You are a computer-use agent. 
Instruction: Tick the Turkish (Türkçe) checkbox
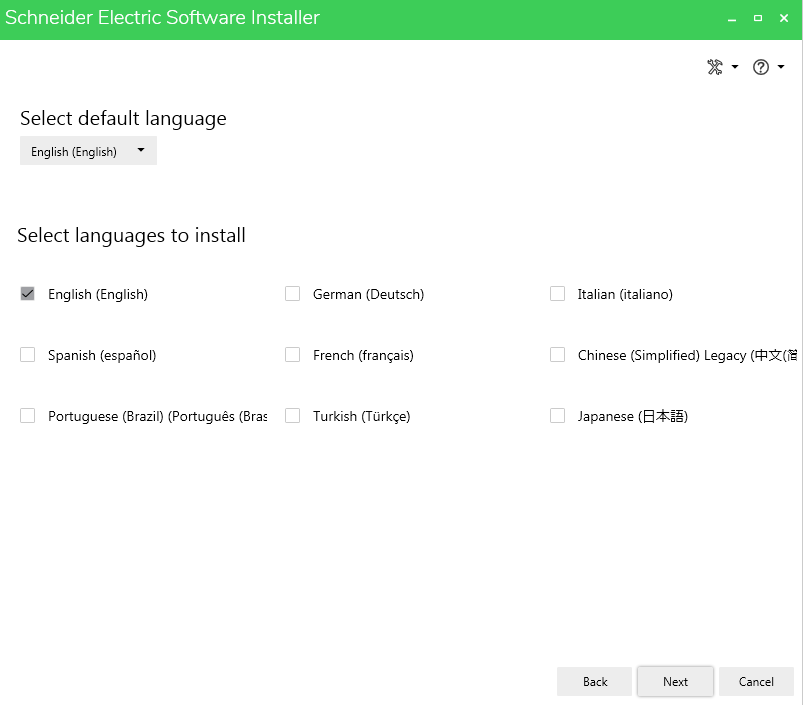click(292, 416)
